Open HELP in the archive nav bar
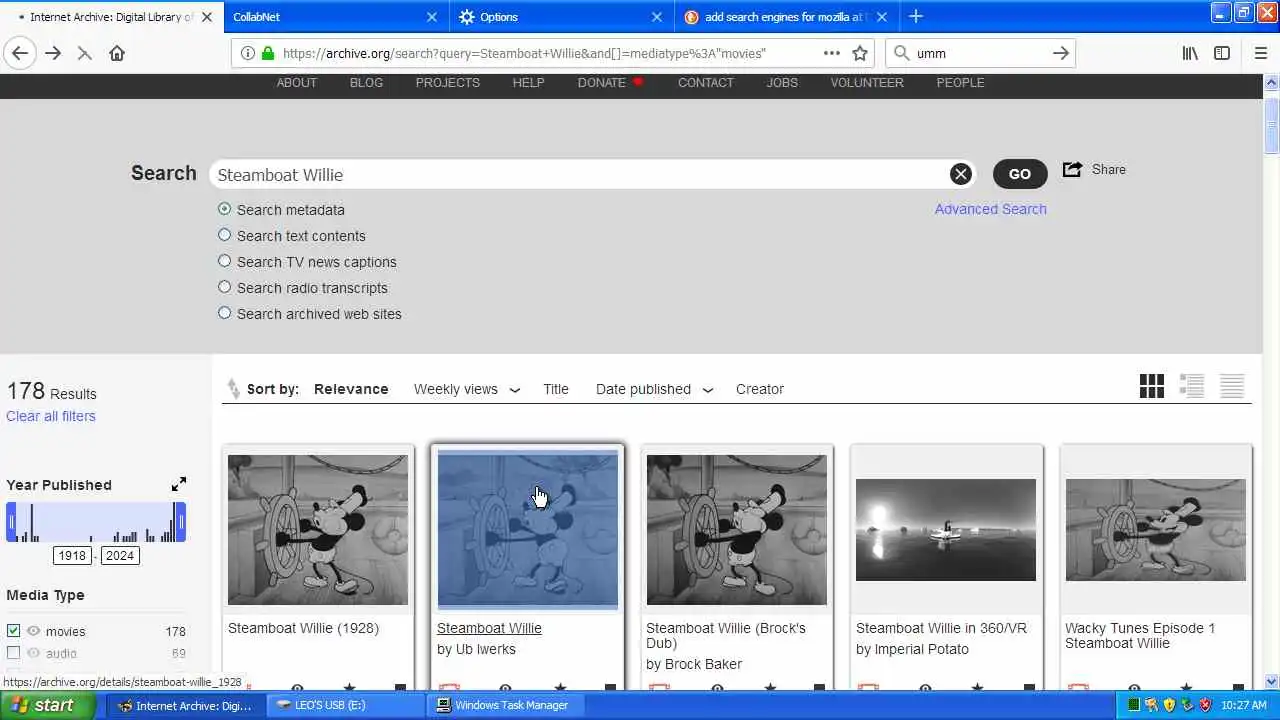The width and height of the screenshot is (1280, 720). coord(528,83)
